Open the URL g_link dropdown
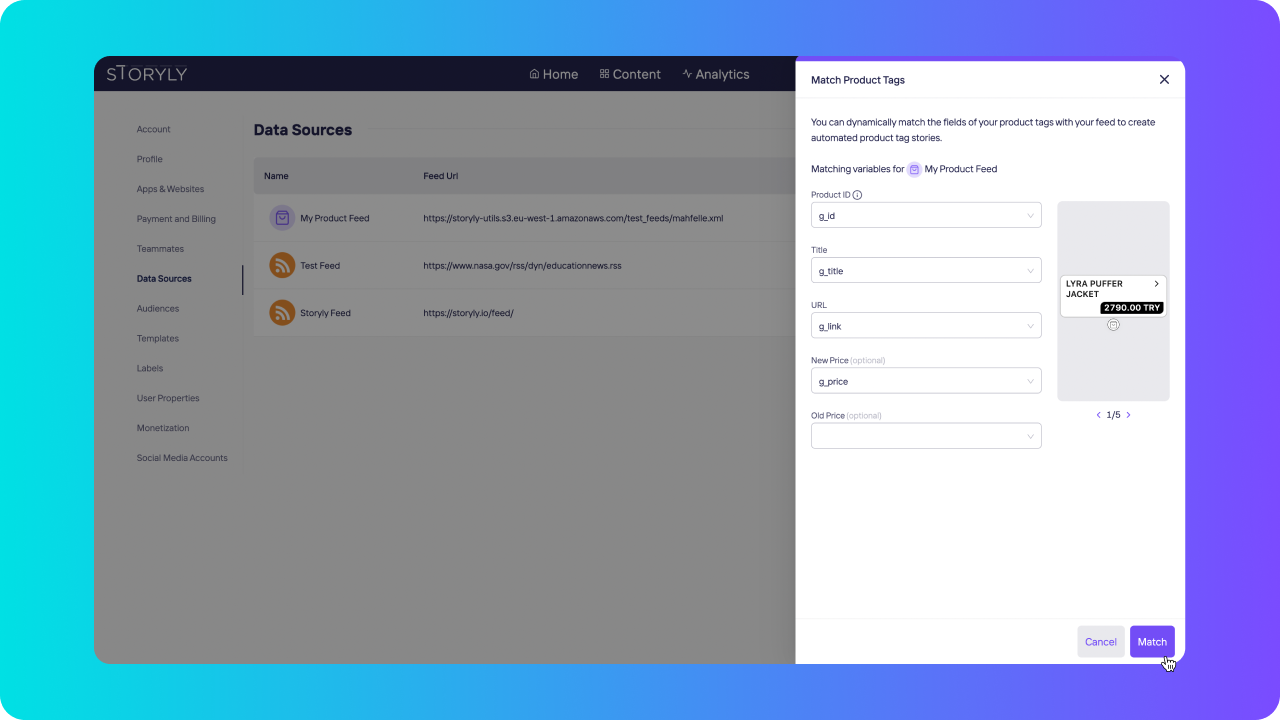1280x720 pixels. [926, 326]
